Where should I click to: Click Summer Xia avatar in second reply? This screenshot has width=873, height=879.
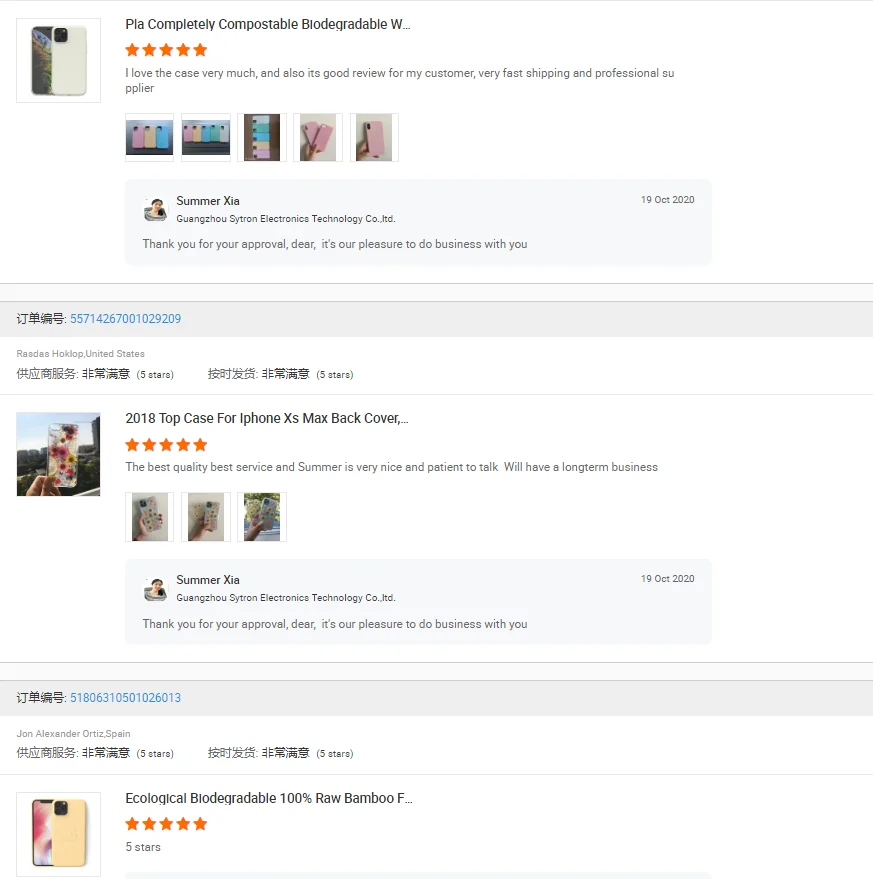[155, 589]
